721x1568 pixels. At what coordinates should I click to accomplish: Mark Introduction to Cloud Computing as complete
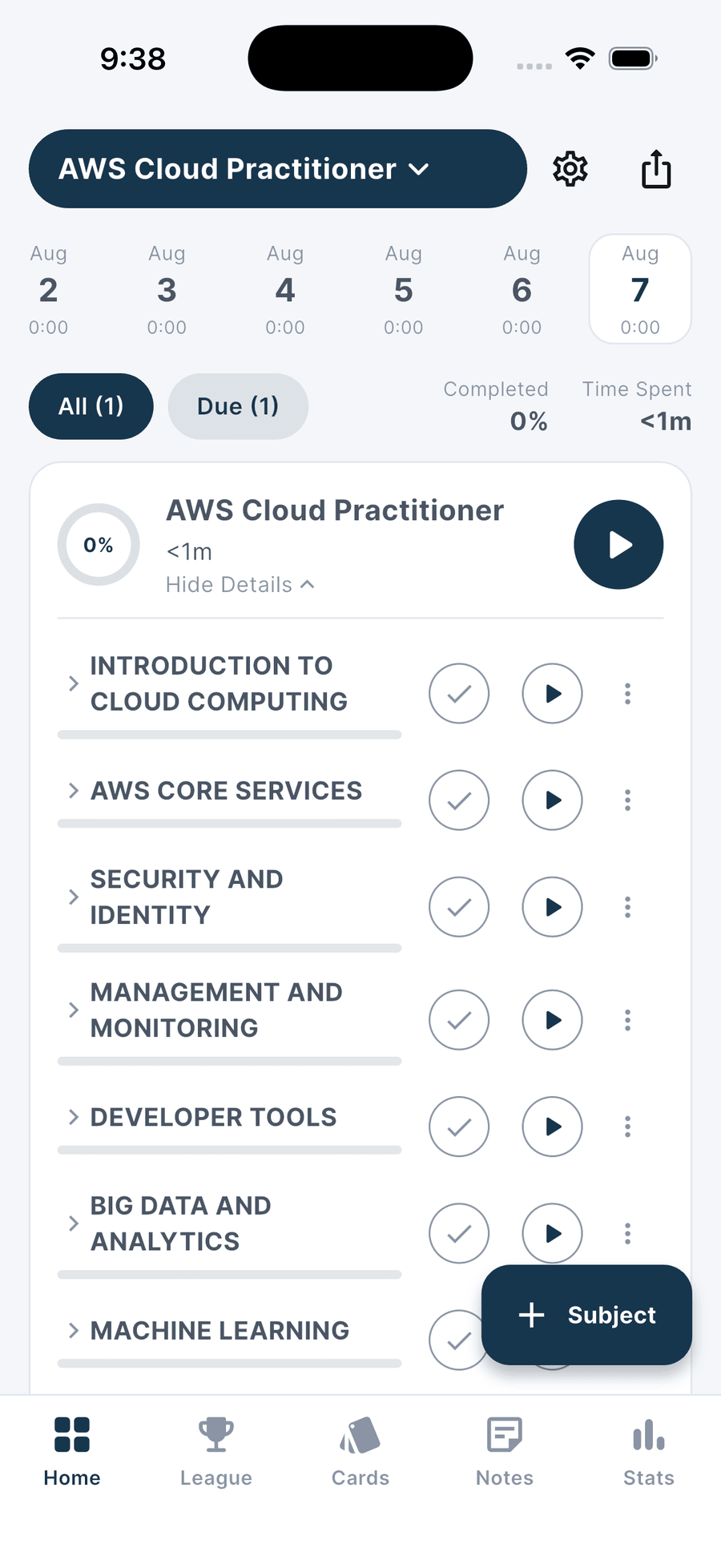(459, 694)
